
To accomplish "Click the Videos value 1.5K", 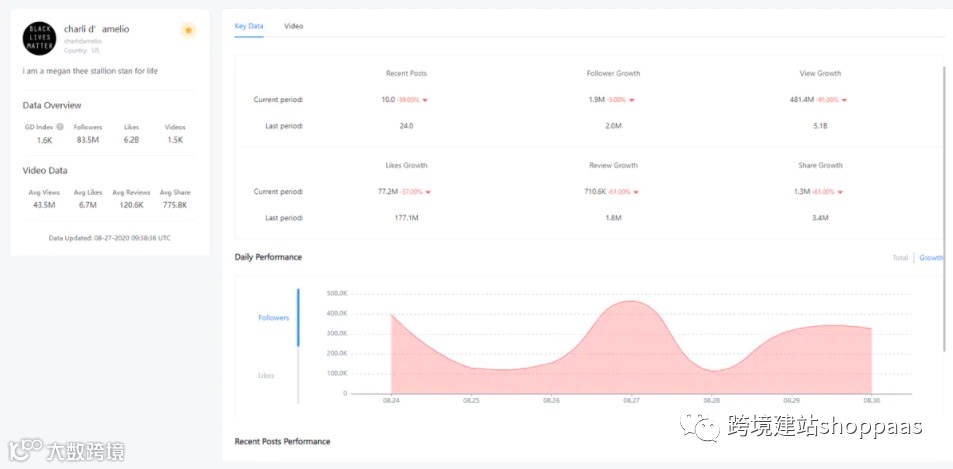I will (175, 140).
